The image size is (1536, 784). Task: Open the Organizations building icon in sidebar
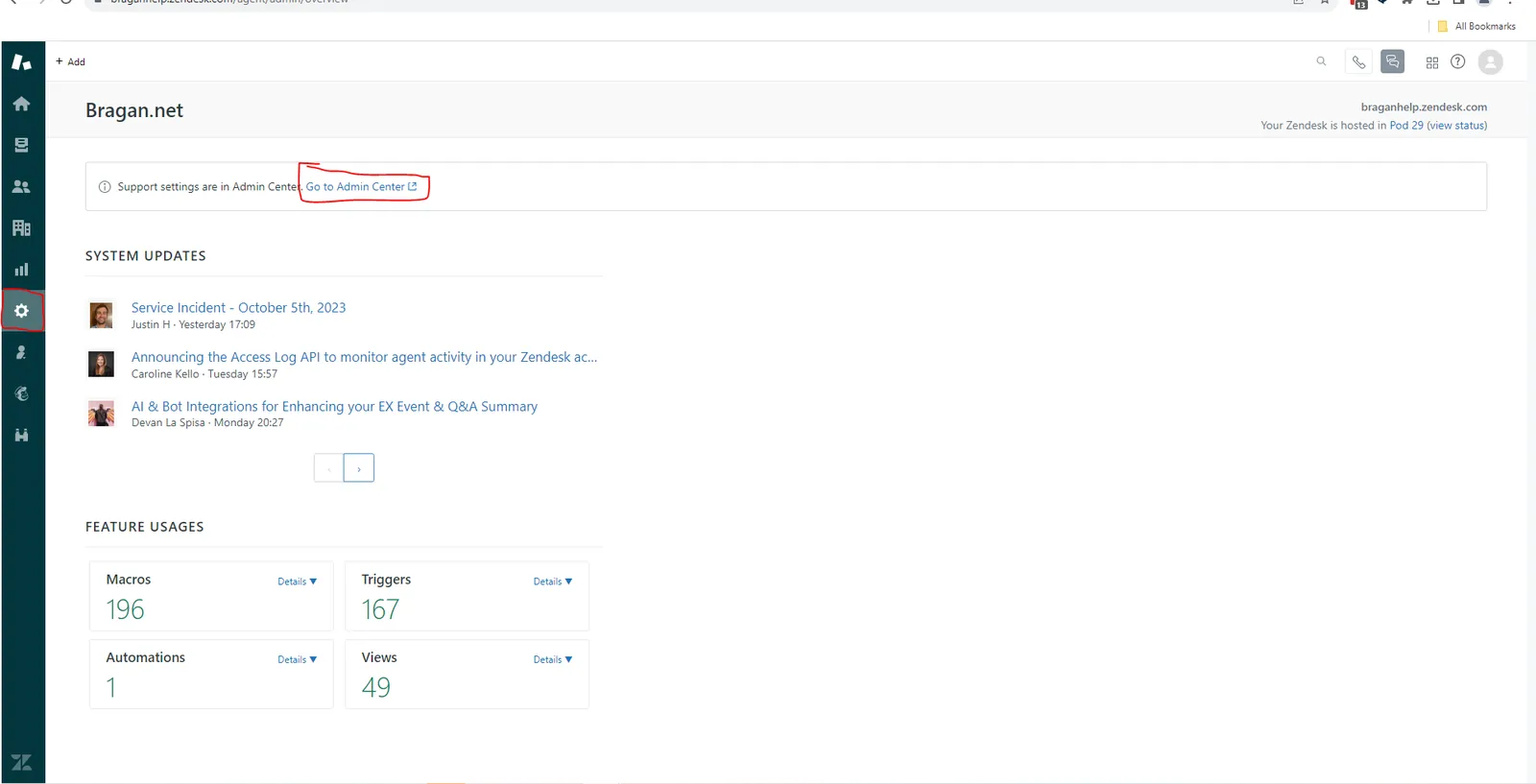[21, 228]
